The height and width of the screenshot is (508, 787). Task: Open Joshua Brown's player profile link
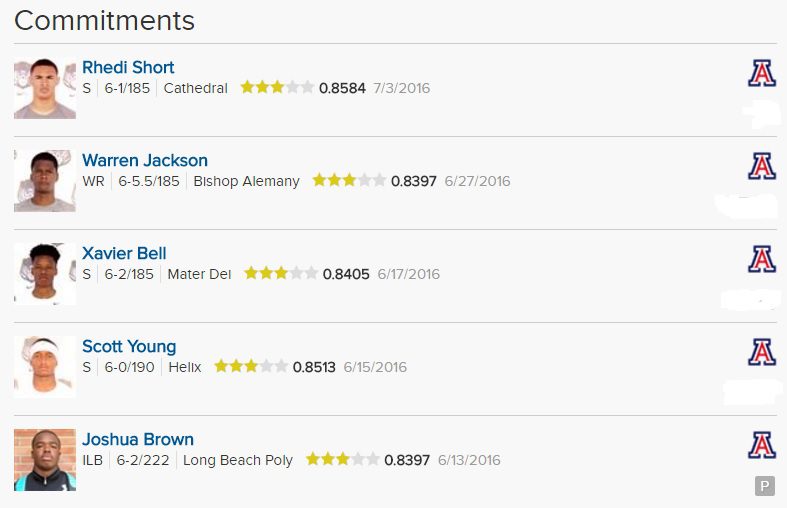pos(138,439)
